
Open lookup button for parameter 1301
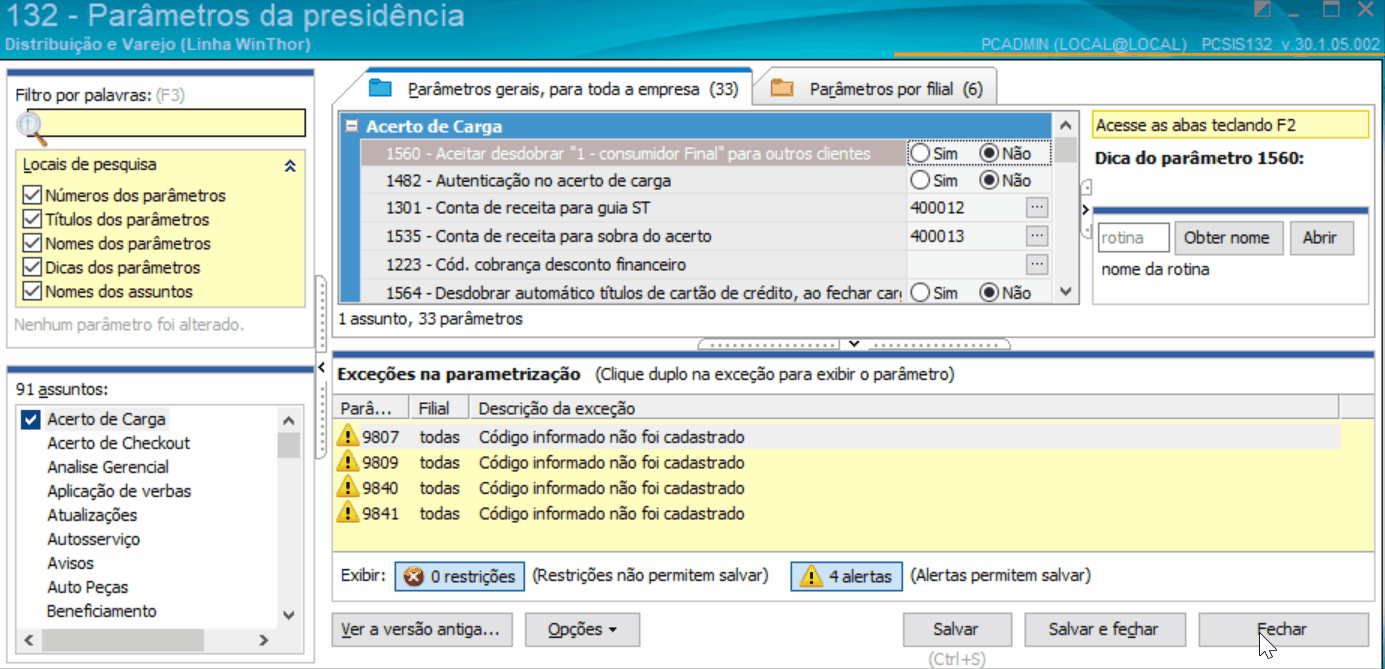pyautogui.click(x=1037, y=208)
